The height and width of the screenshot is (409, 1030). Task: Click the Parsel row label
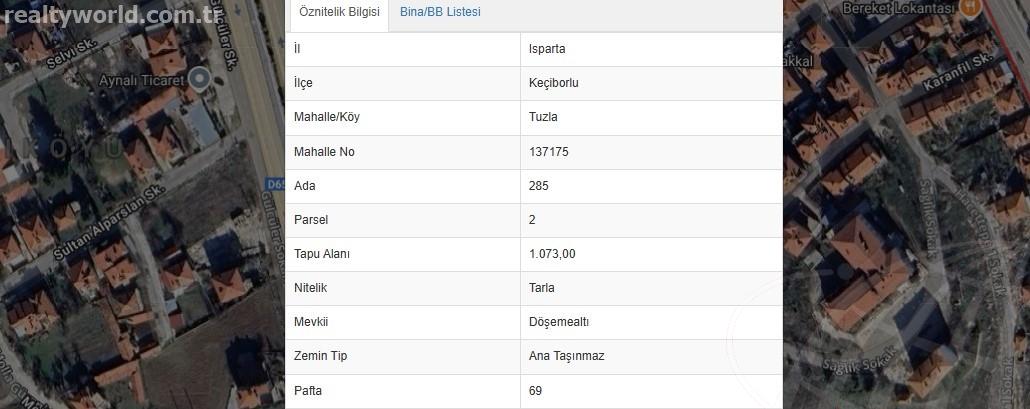311,220
